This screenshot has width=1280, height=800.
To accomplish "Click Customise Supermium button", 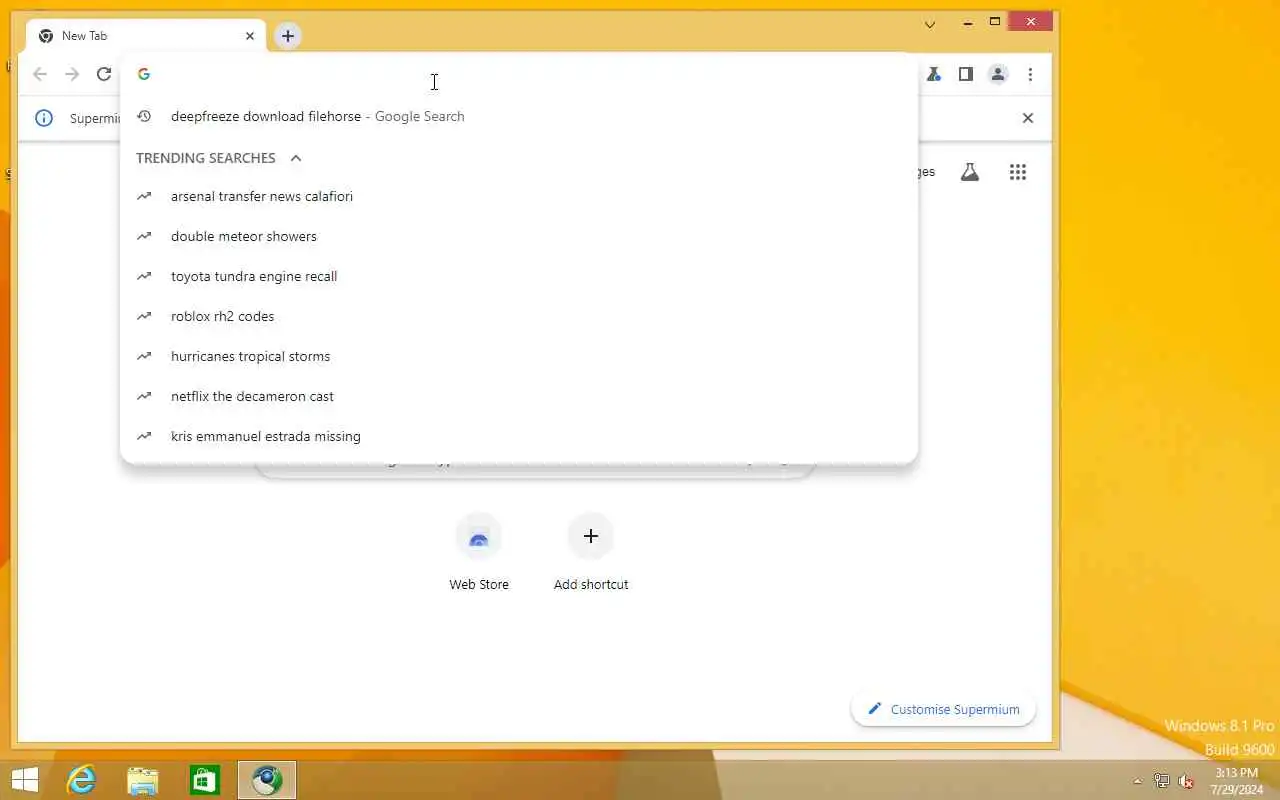I will coord(943,709).
